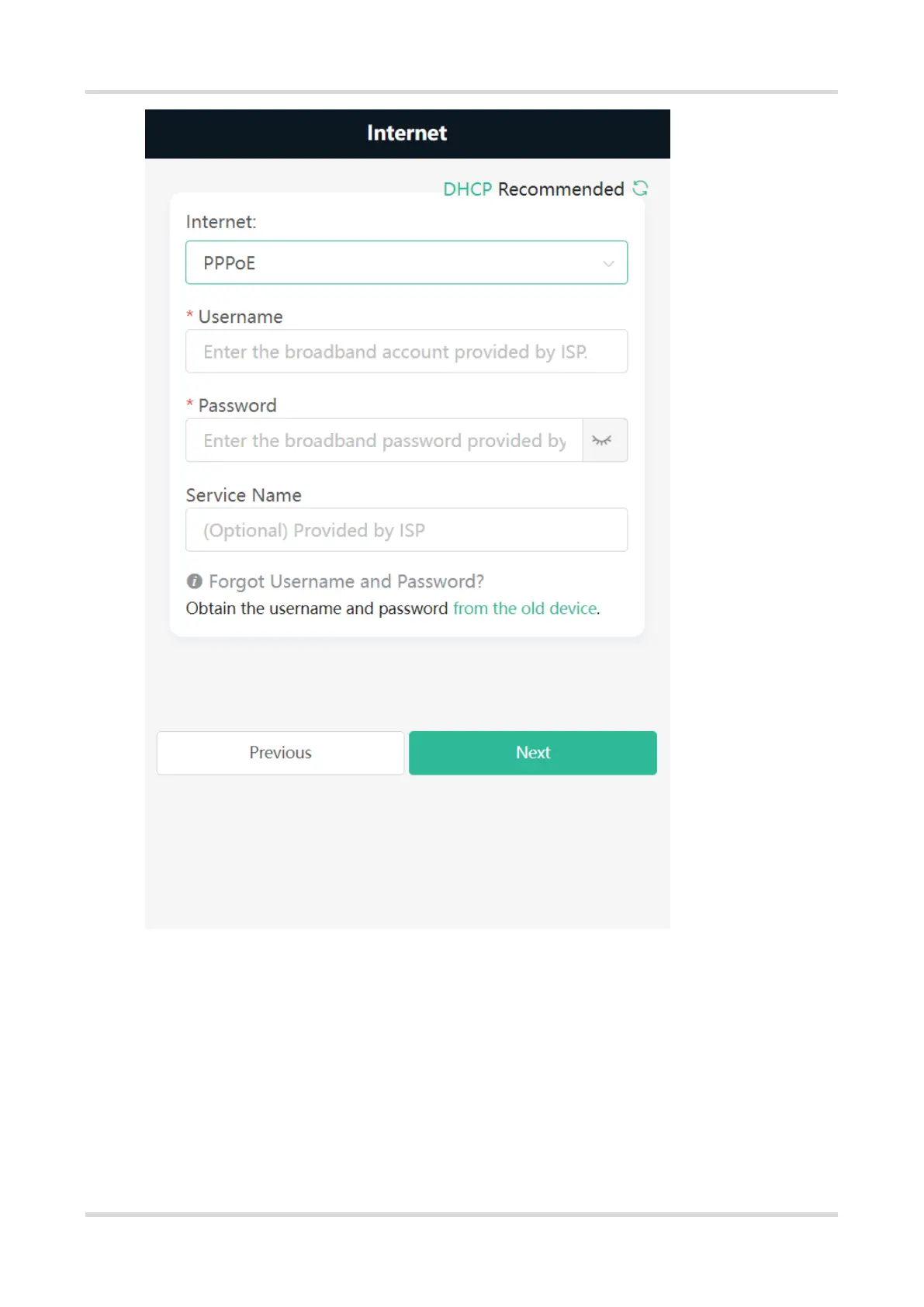The width and height of the screenshot is (924, 1307).
Task: Expand the chevron arrow in the PPPoE selector
Action: [608, 264]
